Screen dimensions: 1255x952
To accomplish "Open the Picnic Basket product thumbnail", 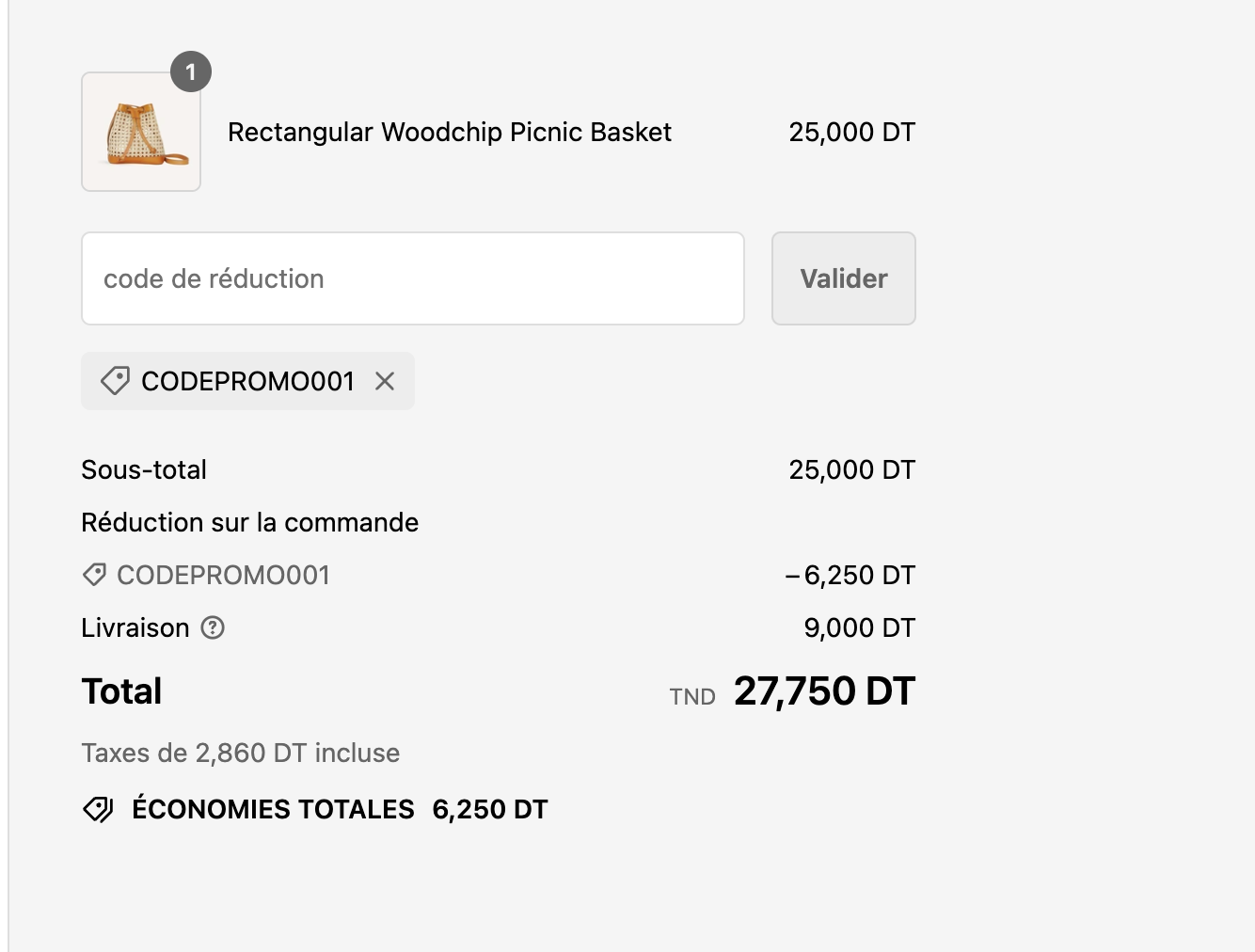I will 141,133.
